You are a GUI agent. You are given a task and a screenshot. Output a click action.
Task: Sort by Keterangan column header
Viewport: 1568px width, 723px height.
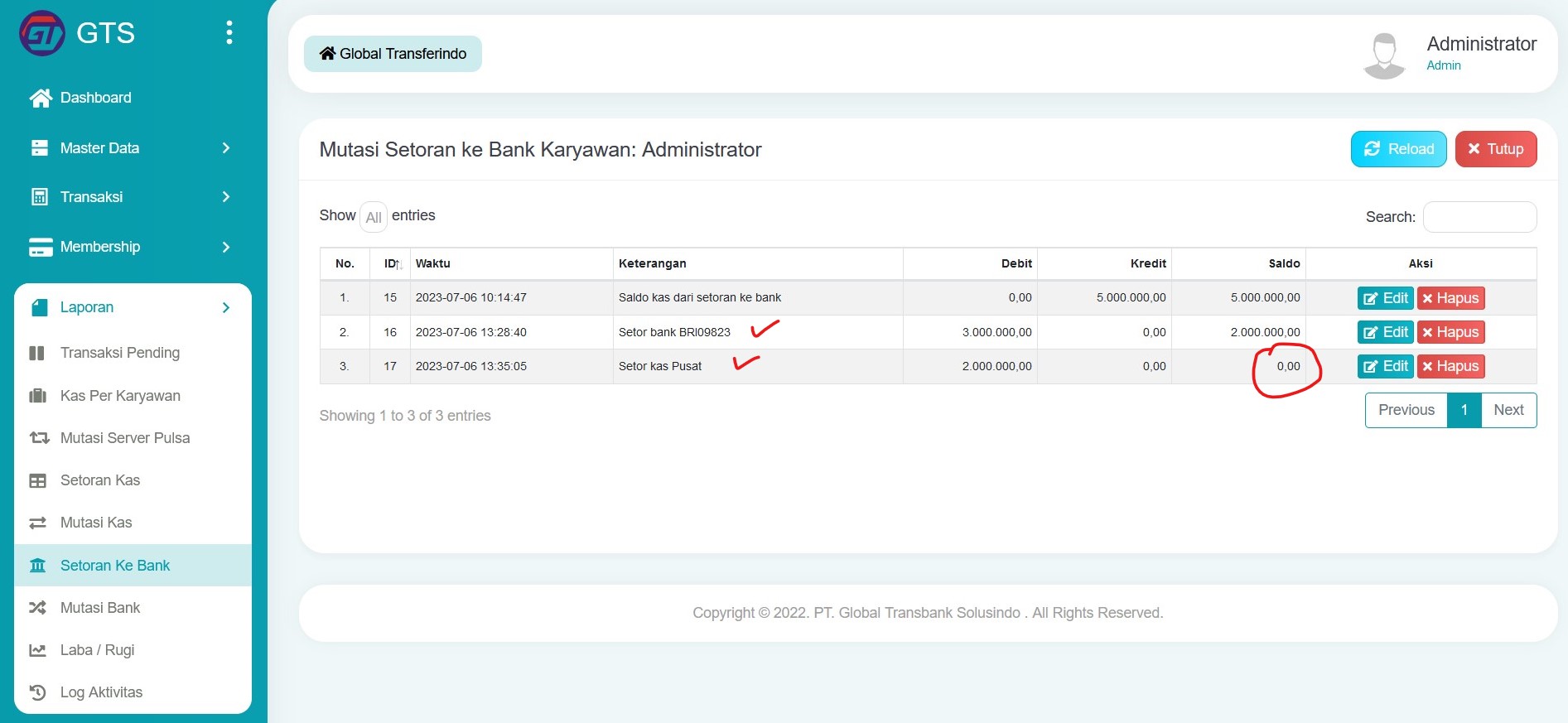(758, 263)
